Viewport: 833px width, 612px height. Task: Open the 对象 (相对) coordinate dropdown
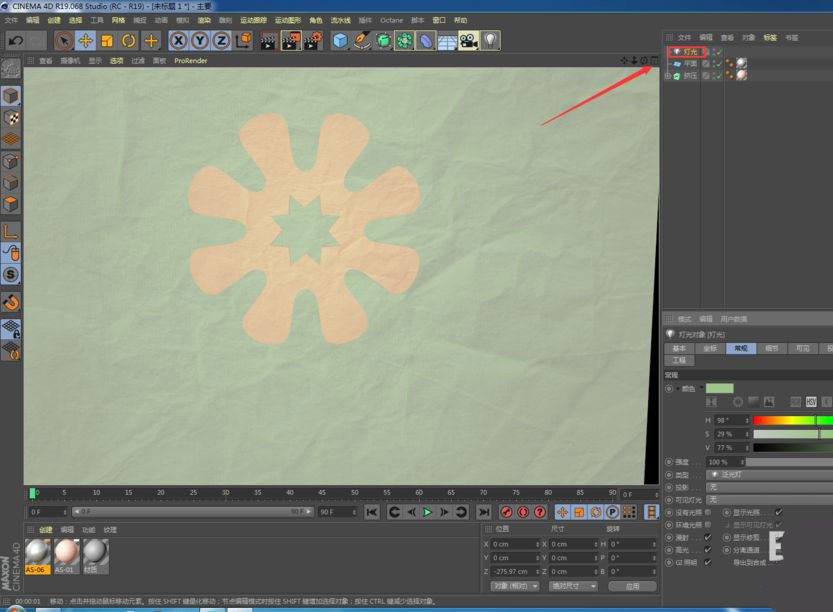click(x=515, y=586)
